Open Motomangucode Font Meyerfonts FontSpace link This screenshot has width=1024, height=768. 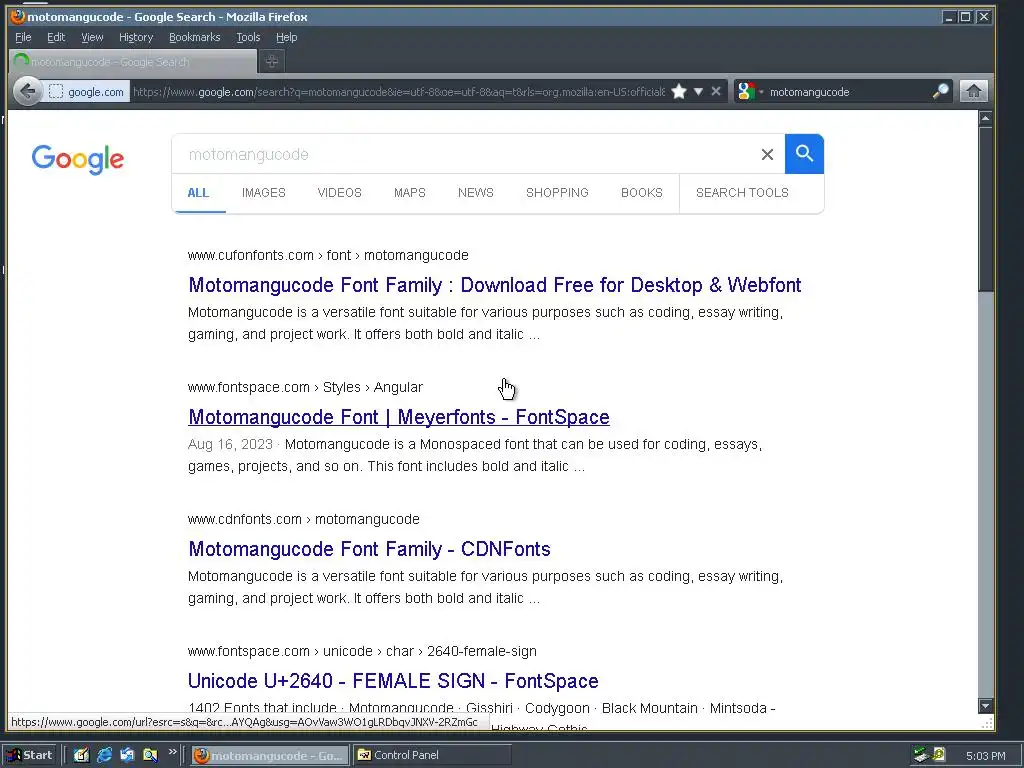click(398, 417)
